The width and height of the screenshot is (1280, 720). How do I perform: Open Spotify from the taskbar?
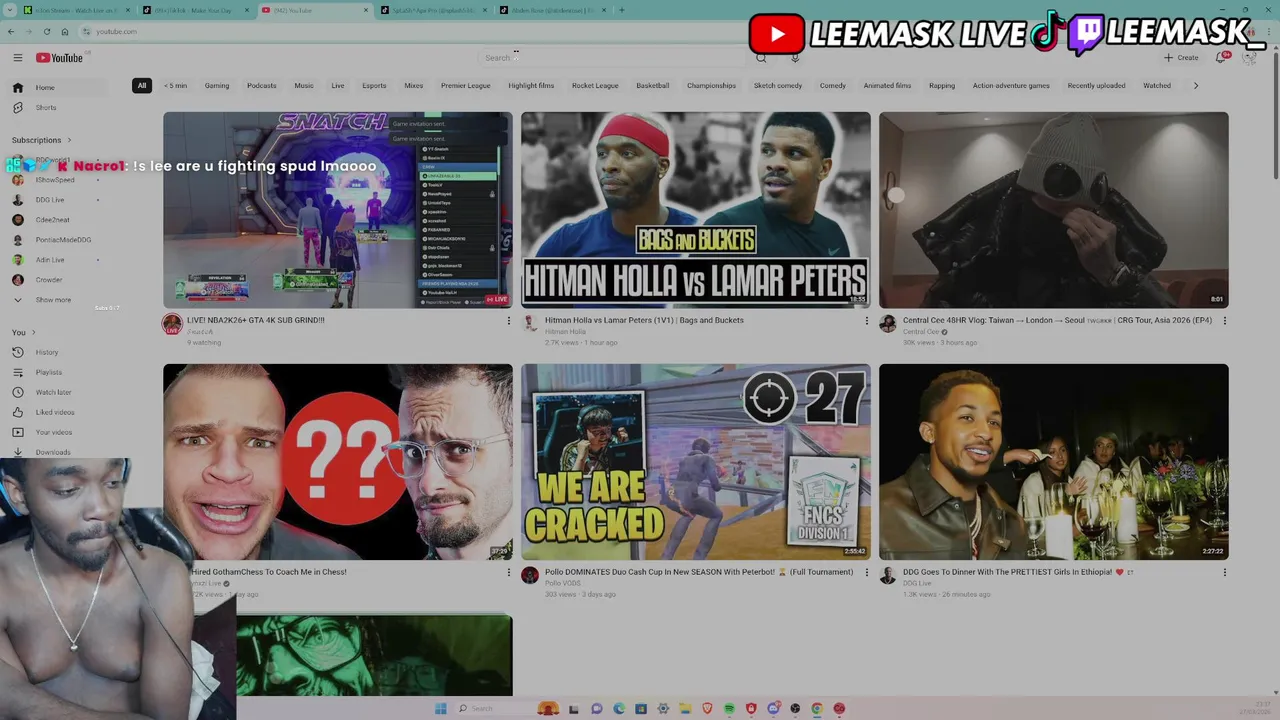(729, 708)
